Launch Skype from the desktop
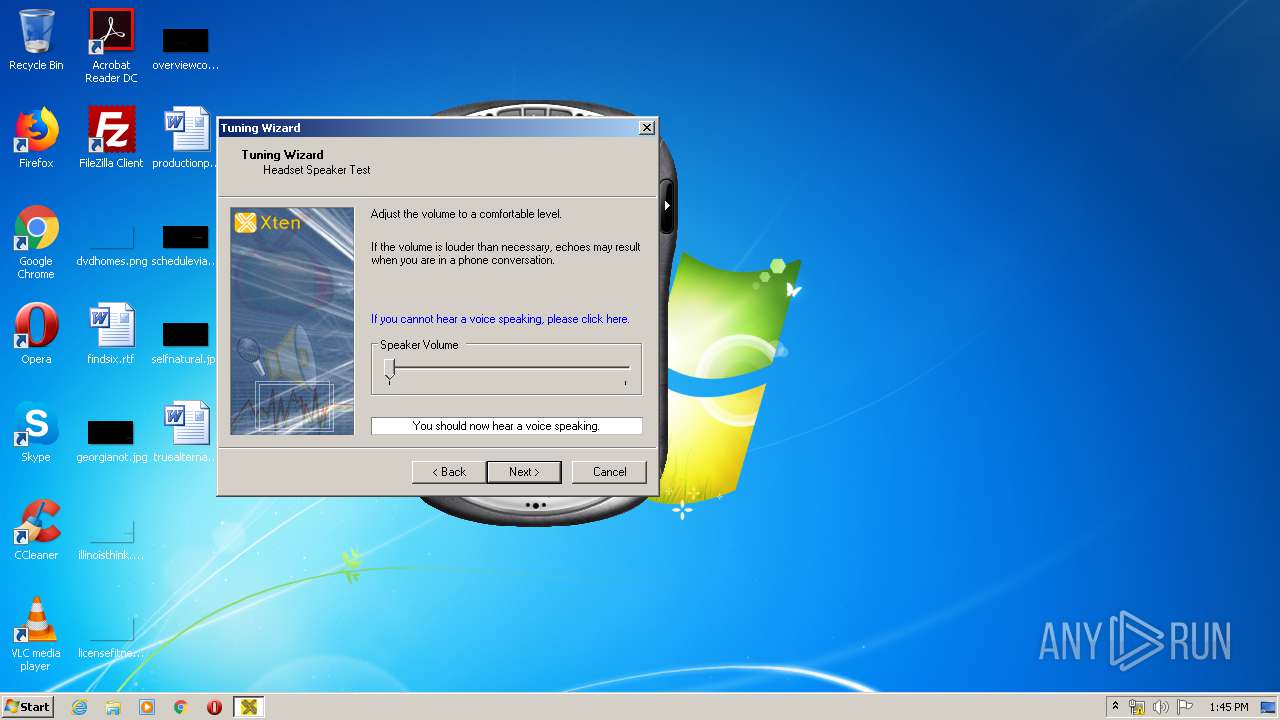Viewport: 1280px width, 720px height. click(36, 432)
